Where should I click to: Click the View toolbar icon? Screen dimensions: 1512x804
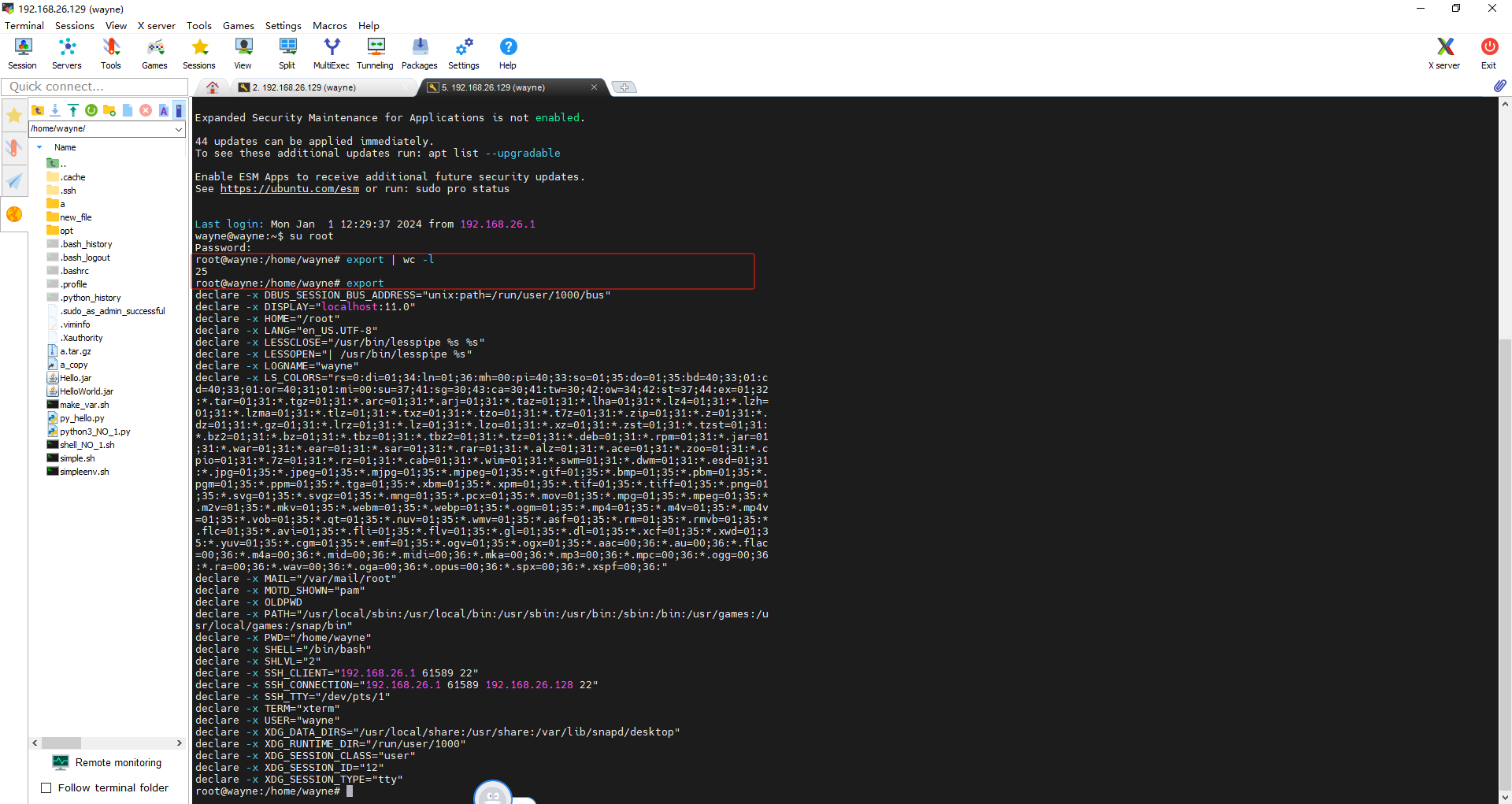tap(243, 54)
